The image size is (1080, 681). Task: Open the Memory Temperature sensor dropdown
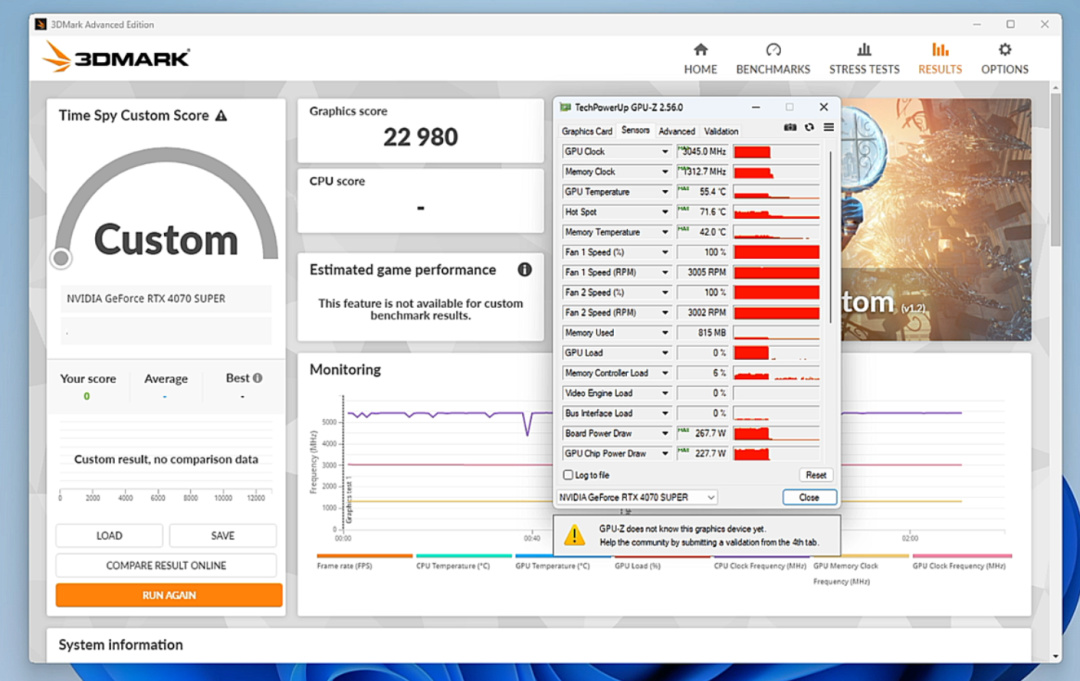coord(665,232)
